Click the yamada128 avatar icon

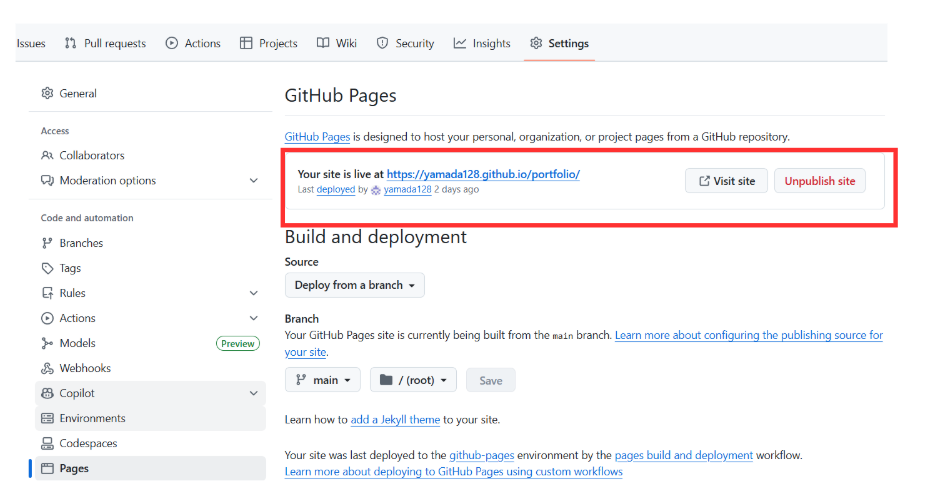click(x=376, y=190)
